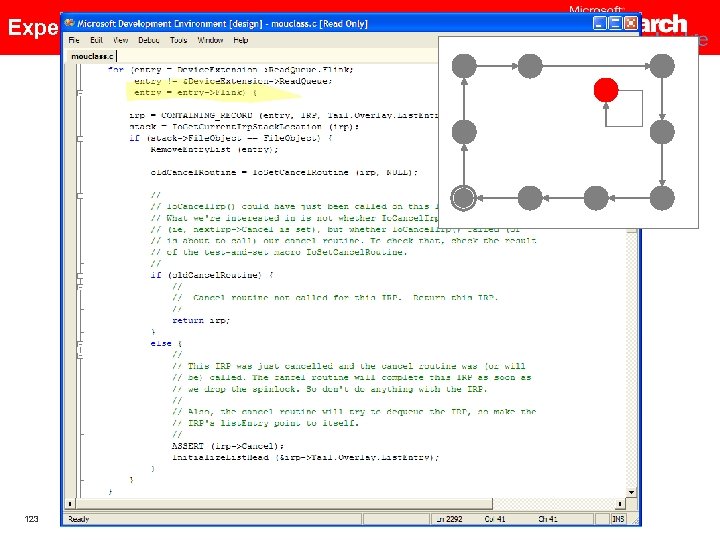Image resolution: width=720 pixels, height=540 pixels.
Task: Open the File menu
Action: 74,40
